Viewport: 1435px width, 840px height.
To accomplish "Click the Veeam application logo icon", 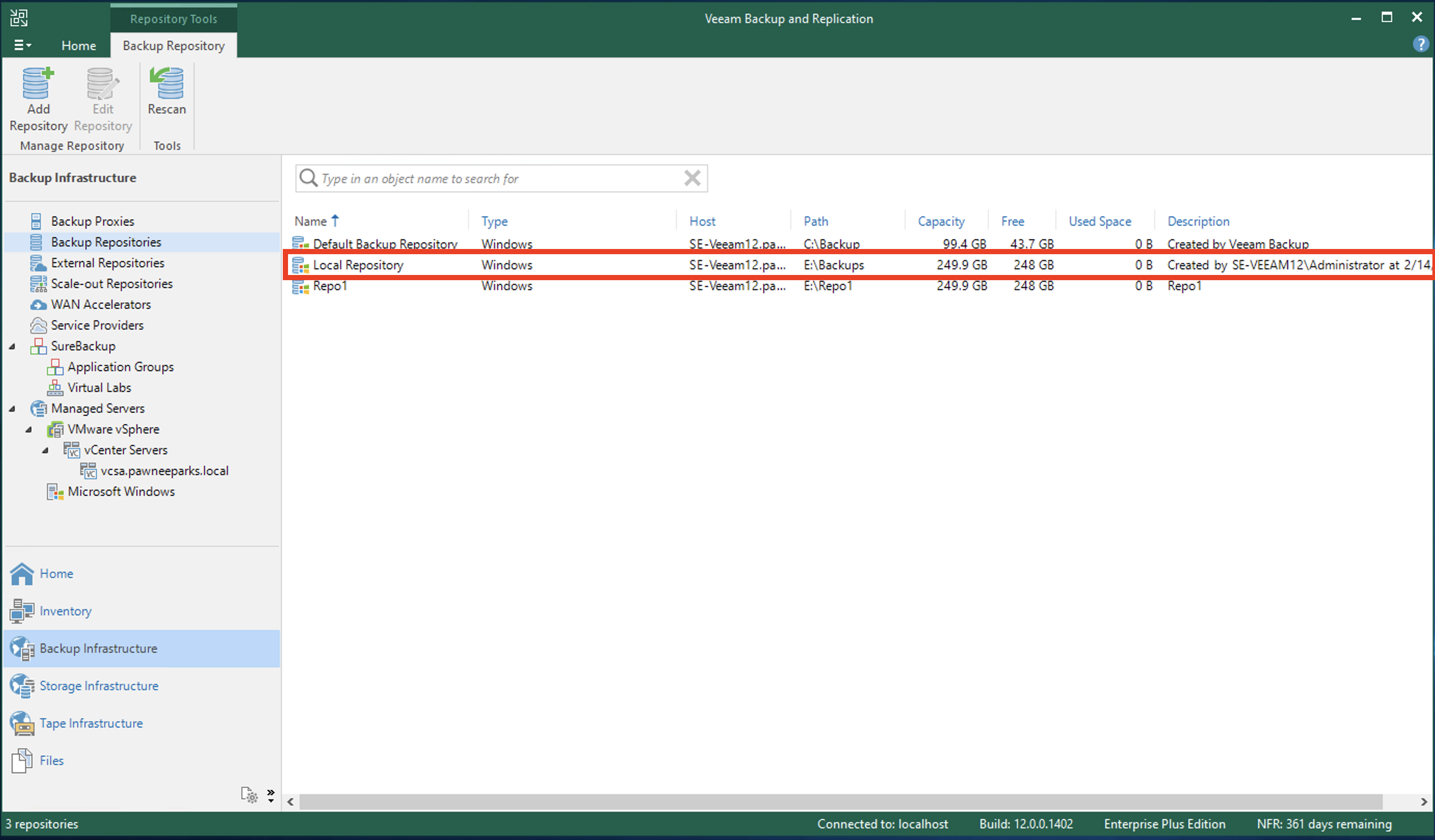I will (x=19, y=18).
